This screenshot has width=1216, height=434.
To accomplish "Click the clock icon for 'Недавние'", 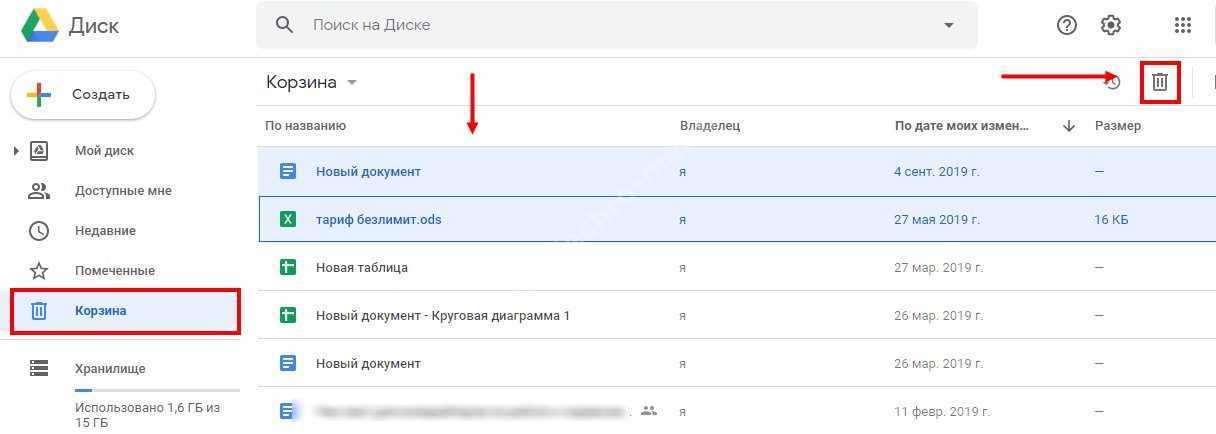I will click(x=39, y=231).
